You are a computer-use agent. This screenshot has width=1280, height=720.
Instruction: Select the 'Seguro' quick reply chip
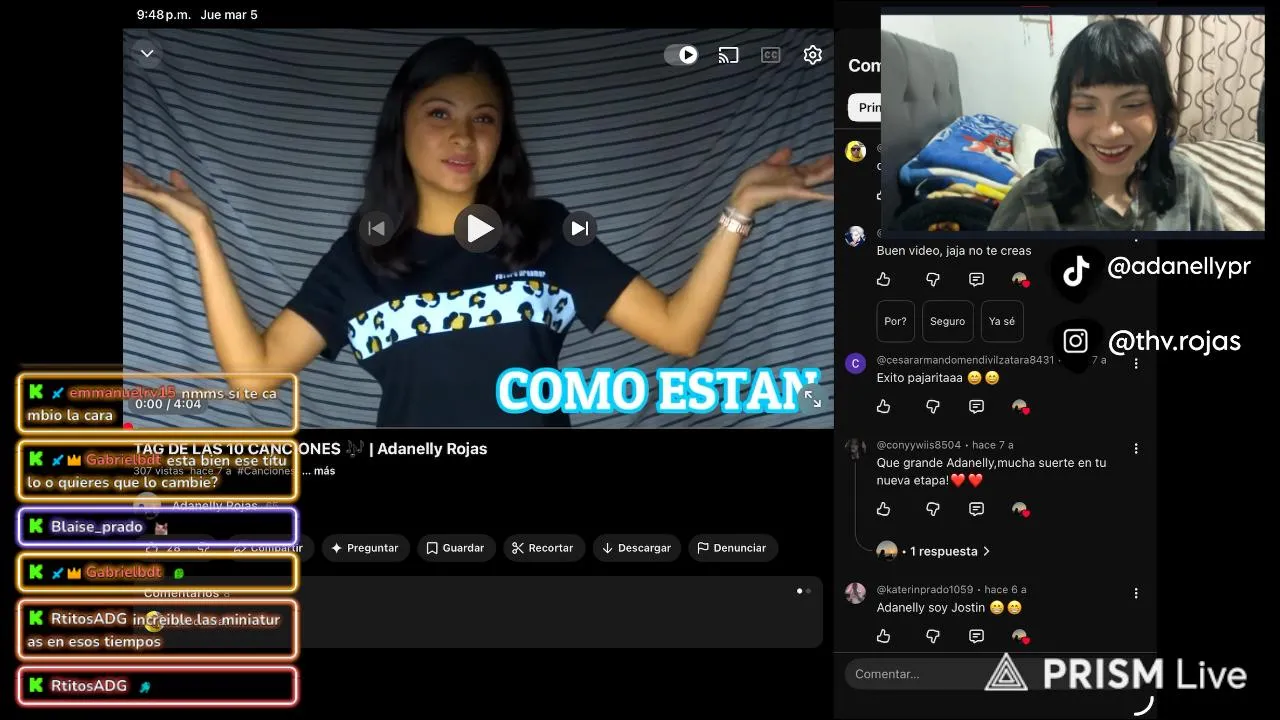[947, 321]
